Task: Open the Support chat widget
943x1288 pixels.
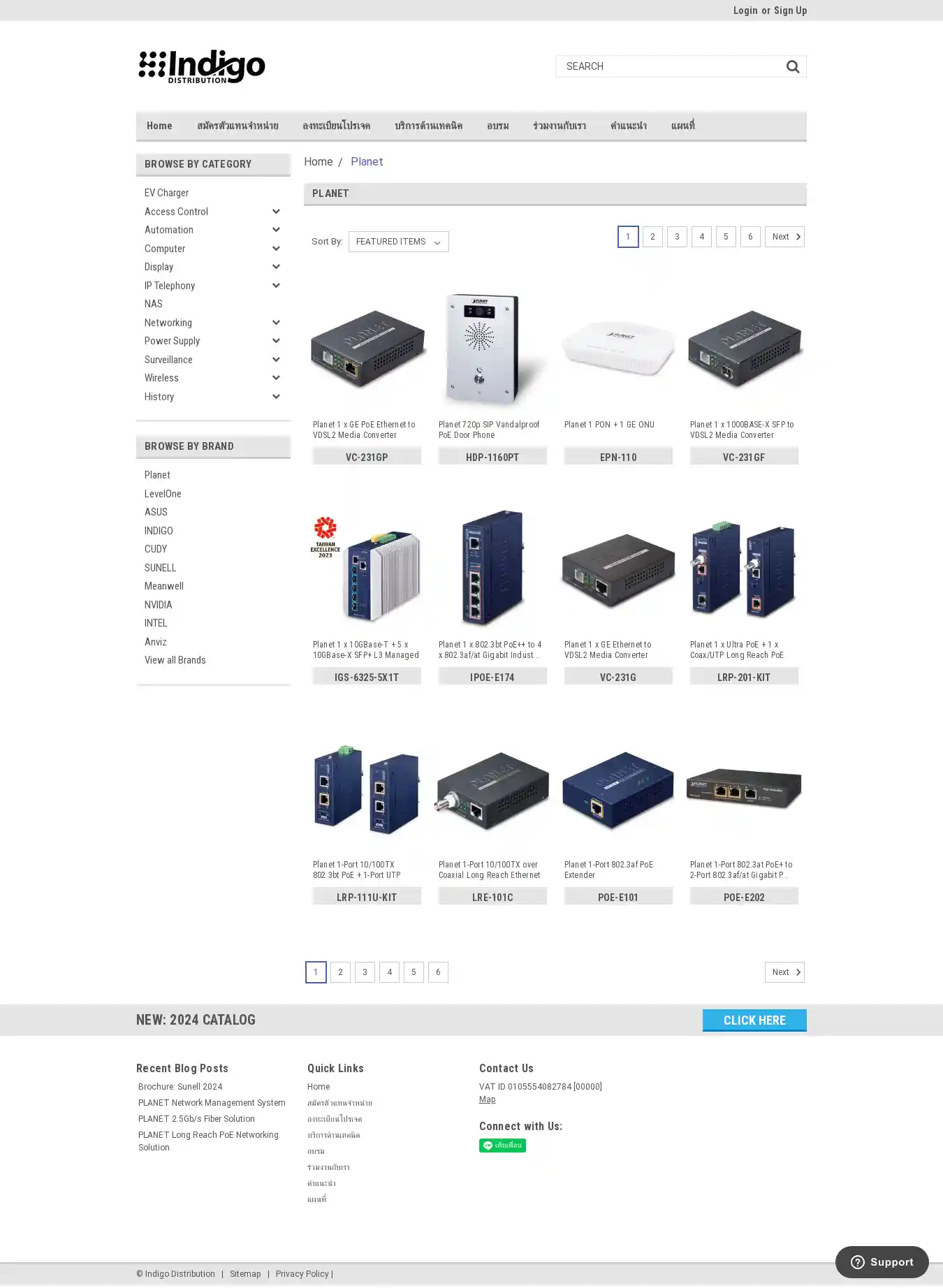Action: (x=882, y=1261)
